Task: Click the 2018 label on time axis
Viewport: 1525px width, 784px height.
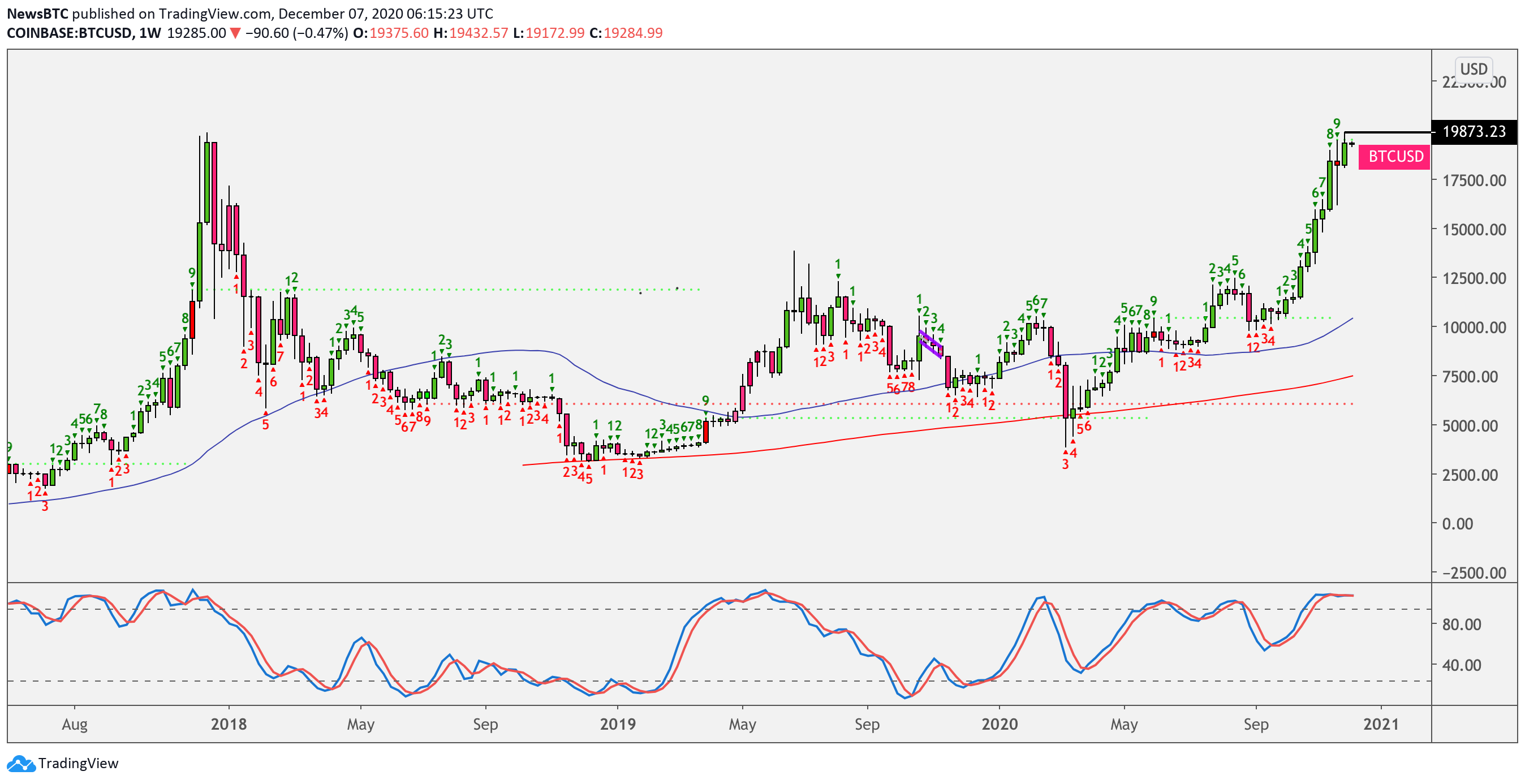Action: [229, 723]
